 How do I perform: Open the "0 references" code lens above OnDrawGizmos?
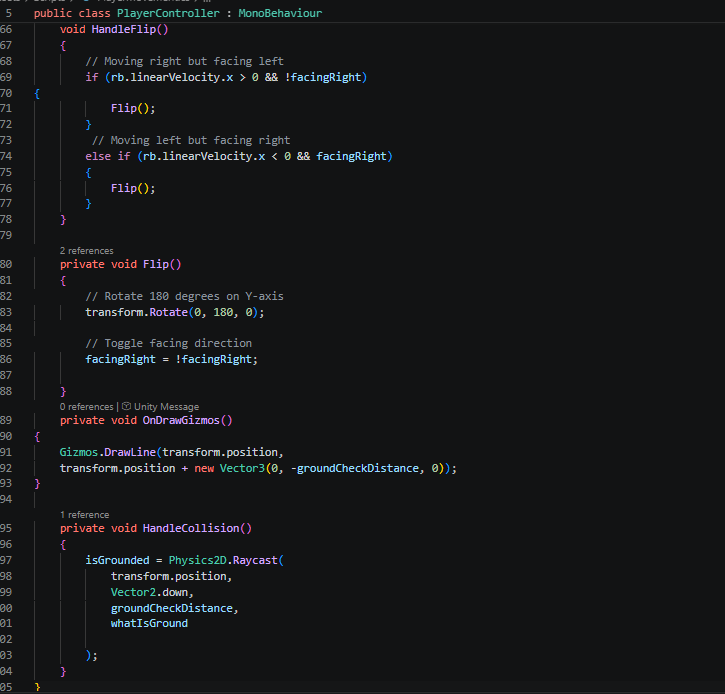(86, 407)
